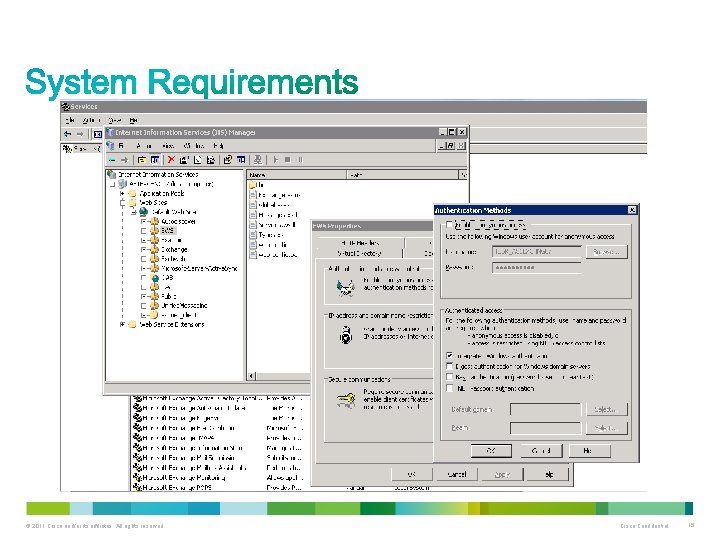Click the folder icon at top of IIS file list
The image size is (720, 540).
[253, 185]
